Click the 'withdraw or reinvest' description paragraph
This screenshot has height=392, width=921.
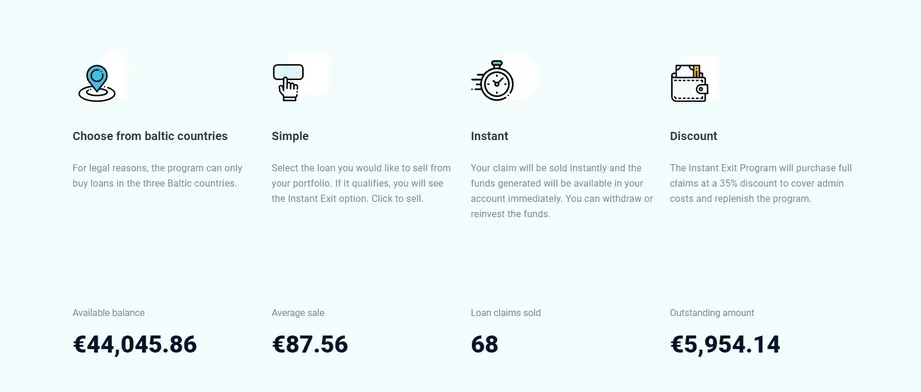click(x=562, y=191)
